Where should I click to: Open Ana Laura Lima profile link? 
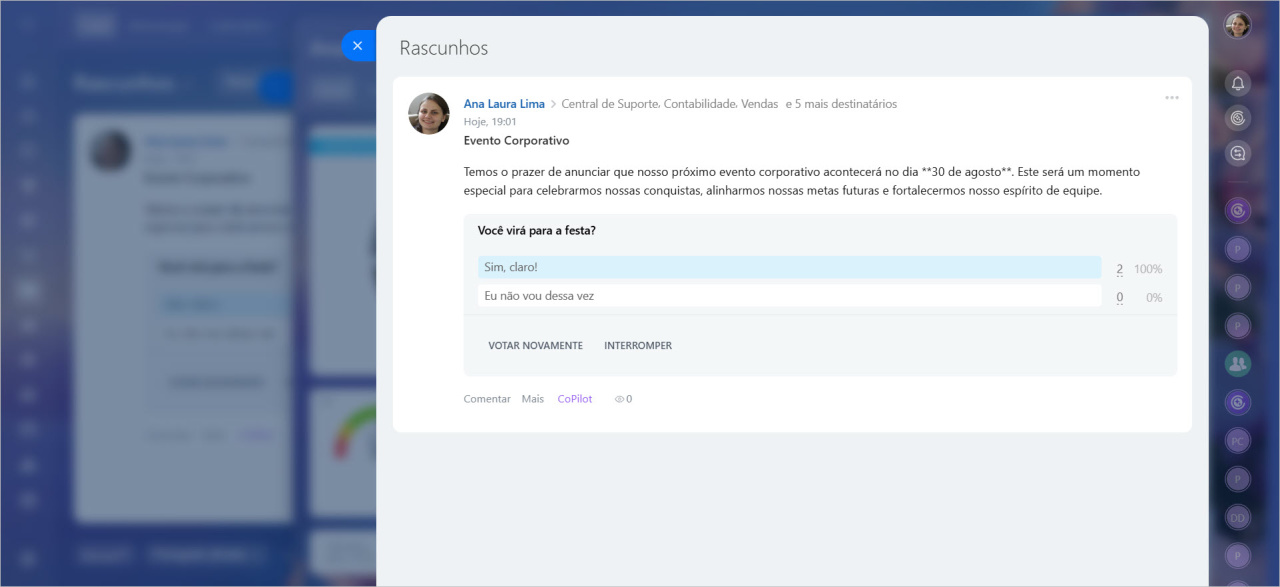pos(504,104)
